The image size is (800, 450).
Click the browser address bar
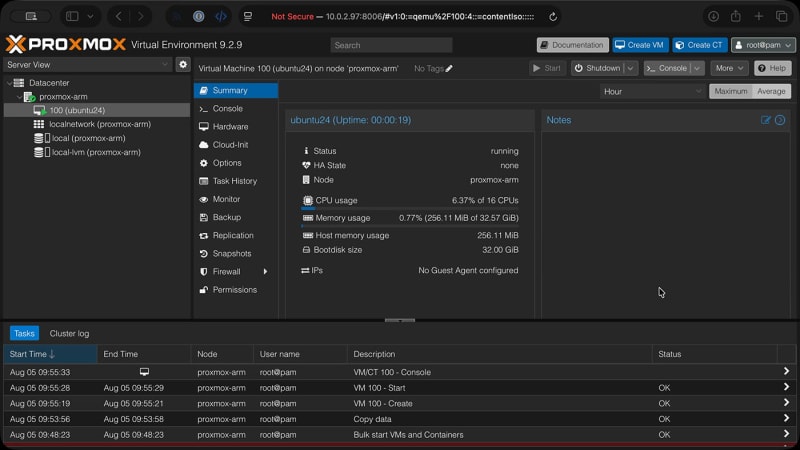(403, 17)
